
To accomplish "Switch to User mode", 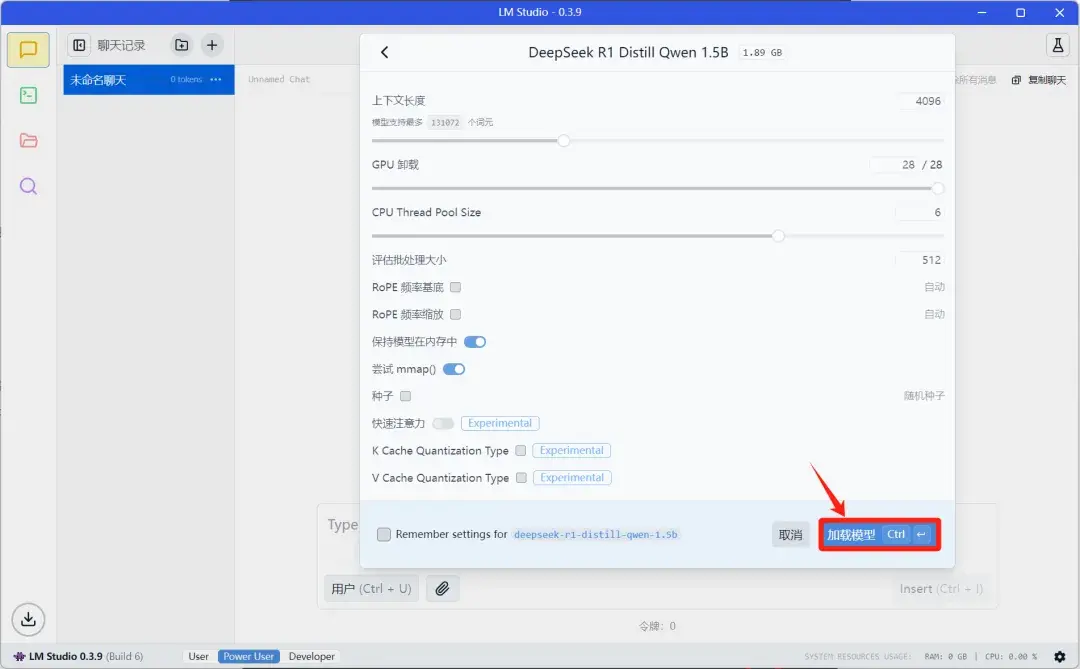I will (x=198, y=656).
